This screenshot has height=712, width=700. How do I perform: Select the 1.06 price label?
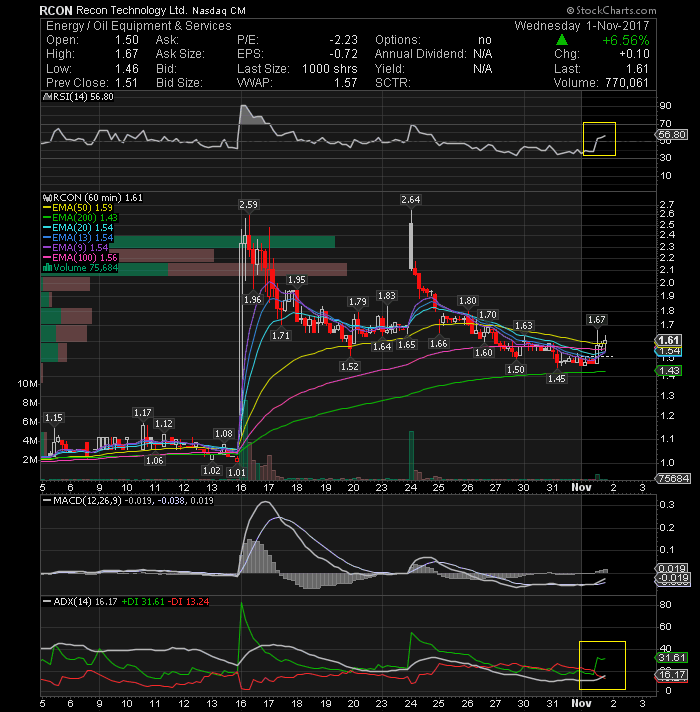154,461
